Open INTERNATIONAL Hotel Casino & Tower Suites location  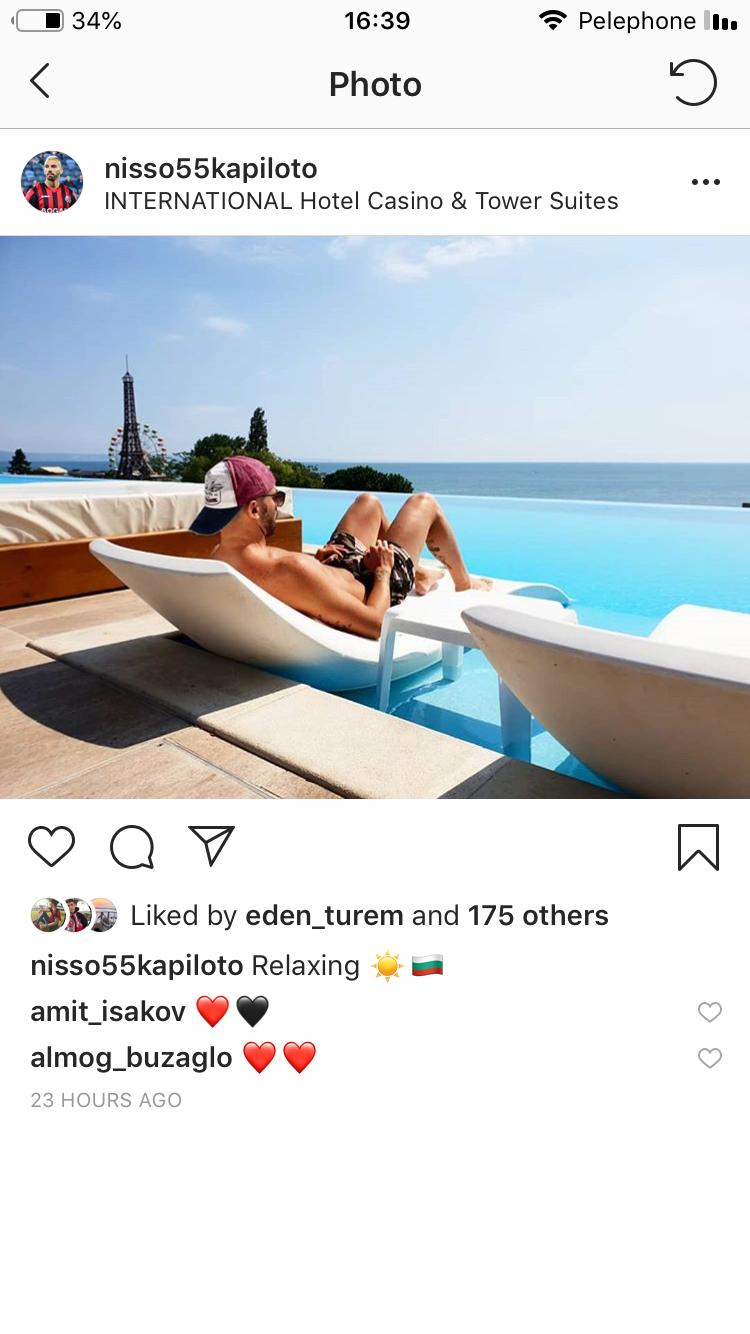[361, 201]
